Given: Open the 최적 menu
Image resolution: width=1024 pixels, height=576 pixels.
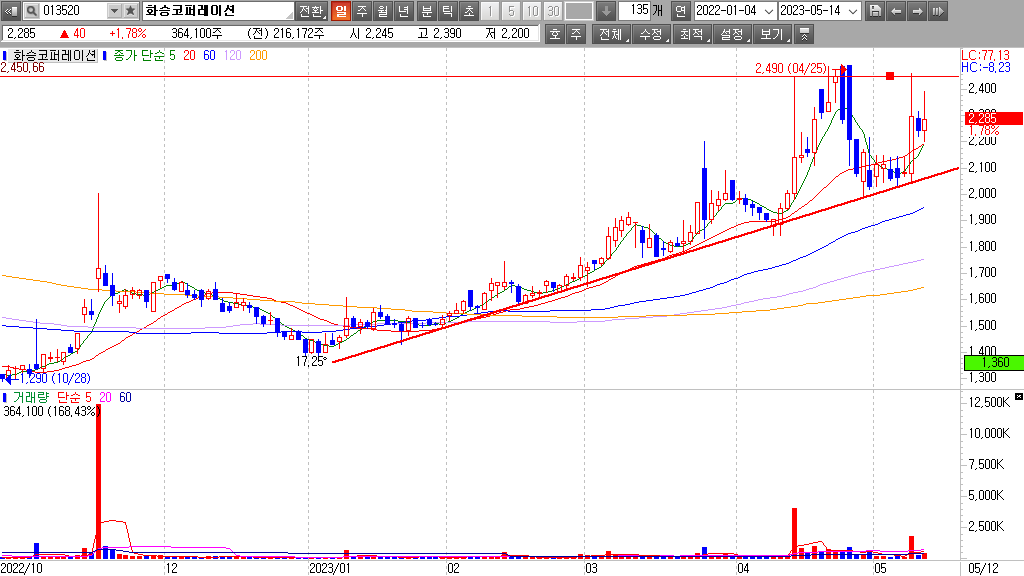Looking at the screenshot, I should 692,34.
